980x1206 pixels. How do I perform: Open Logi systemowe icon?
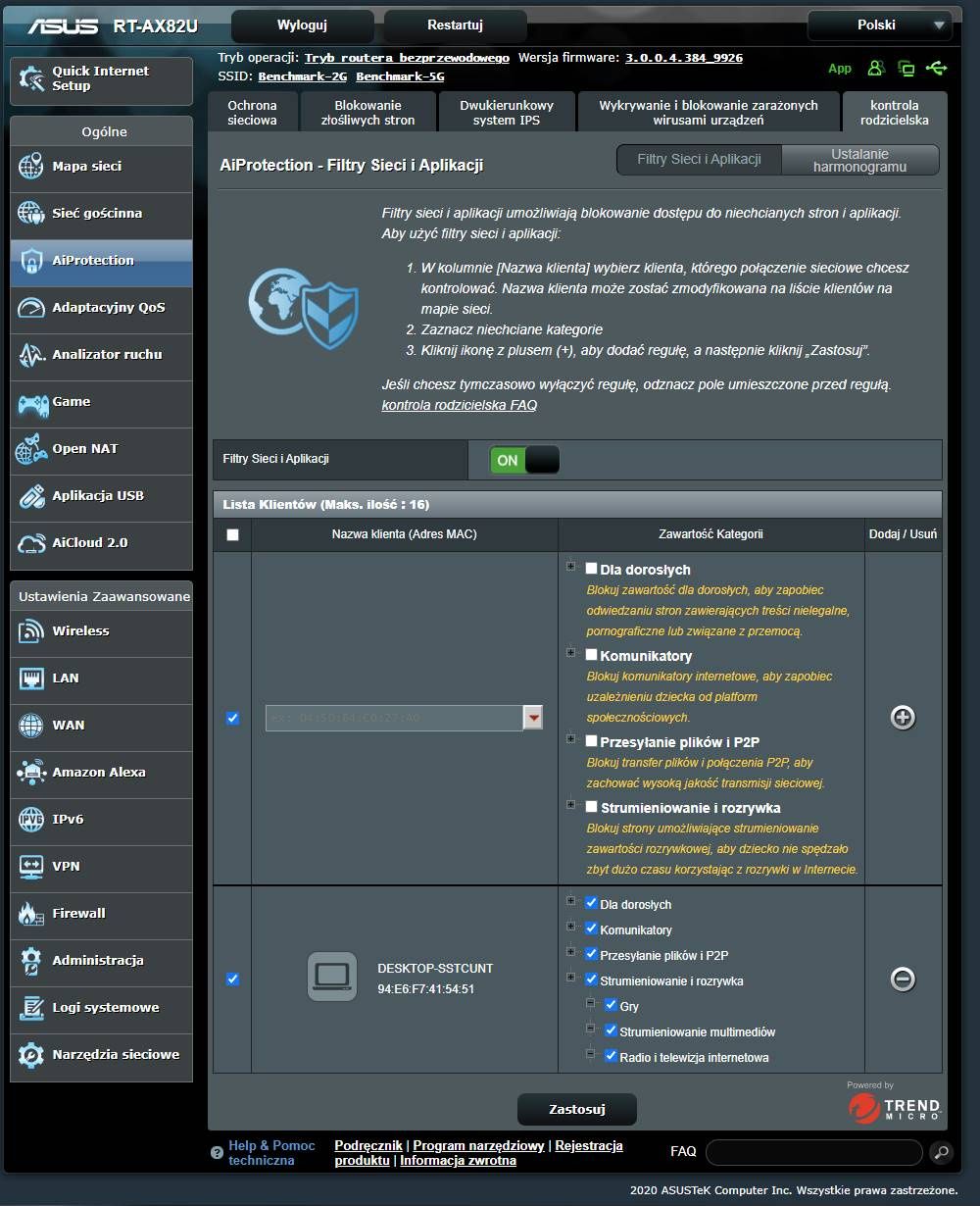coord(31,1008)
